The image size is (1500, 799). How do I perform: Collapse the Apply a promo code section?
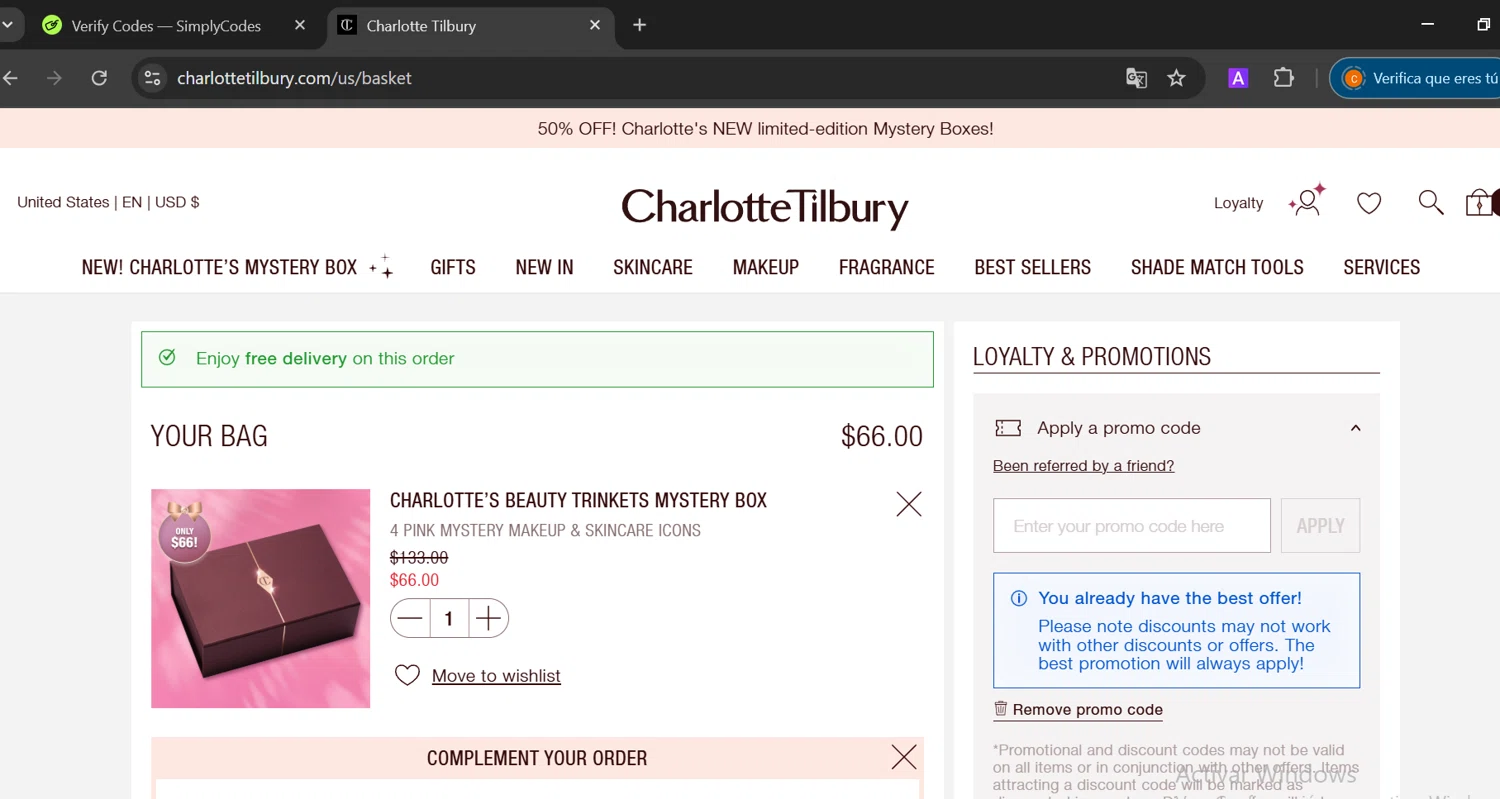point(1355,428)
